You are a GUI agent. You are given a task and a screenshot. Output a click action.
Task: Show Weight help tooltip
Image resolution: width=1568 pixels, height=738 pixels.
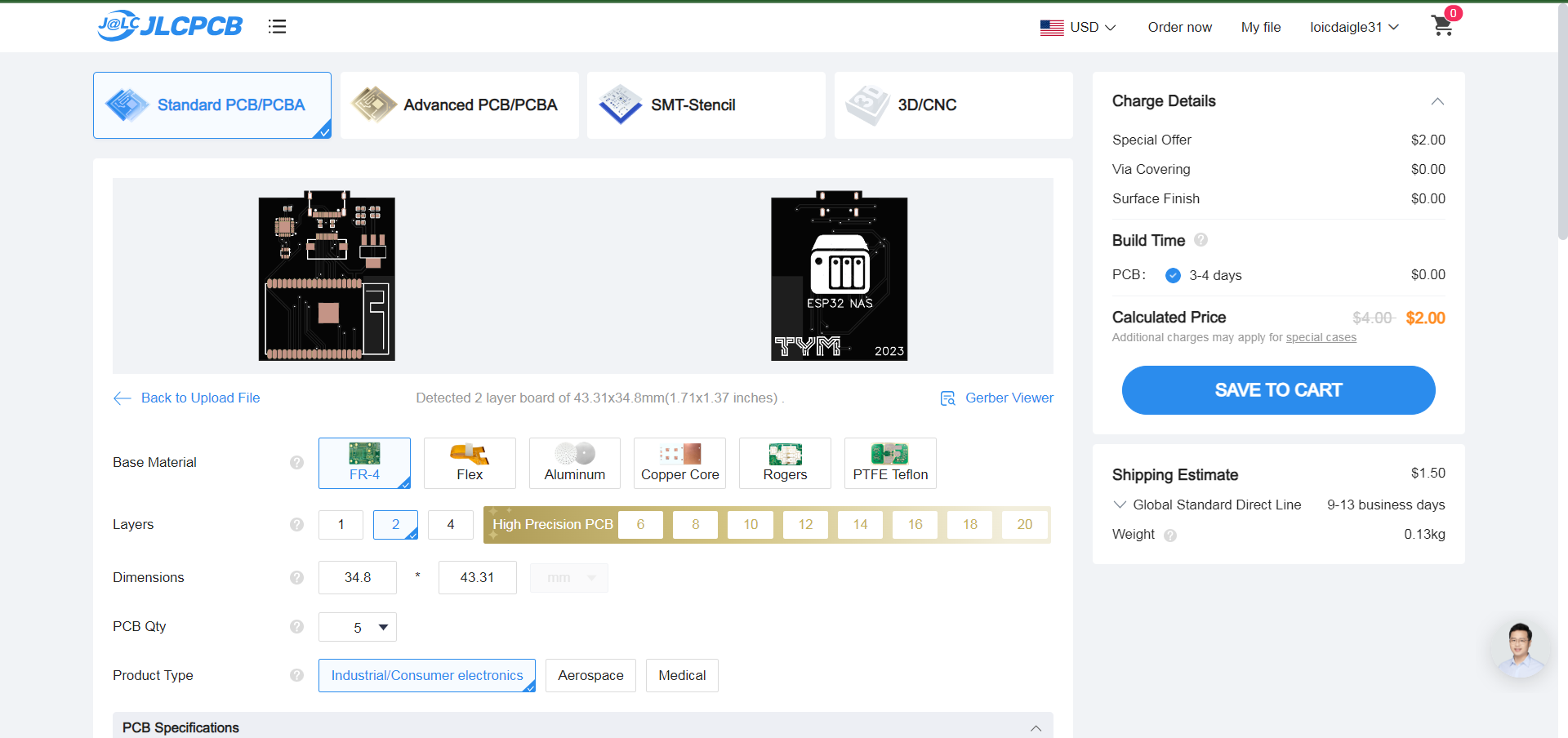(x=1170, y=536)
